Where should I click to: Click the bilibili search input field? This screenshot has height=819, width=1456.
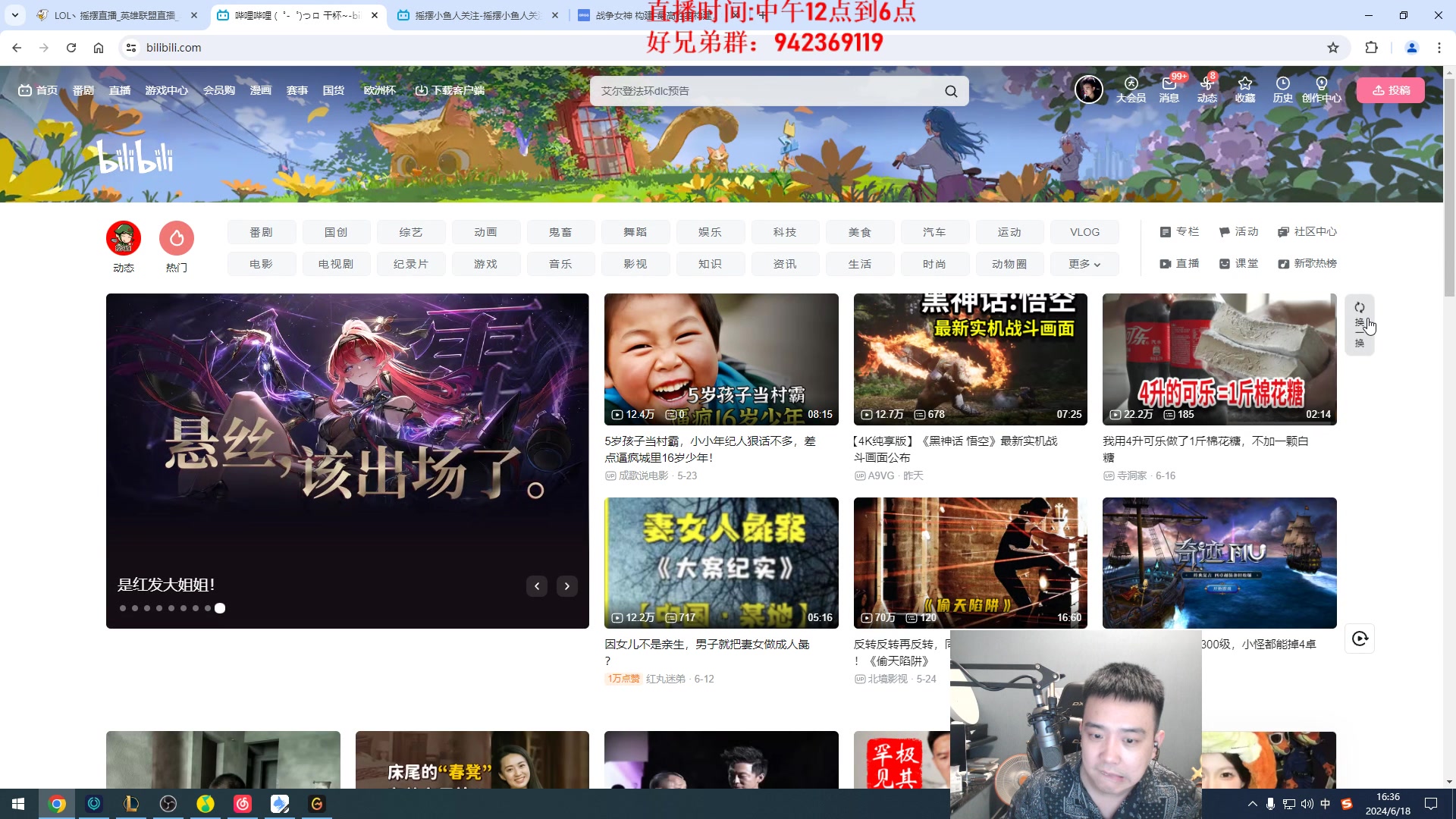[766, 91]
